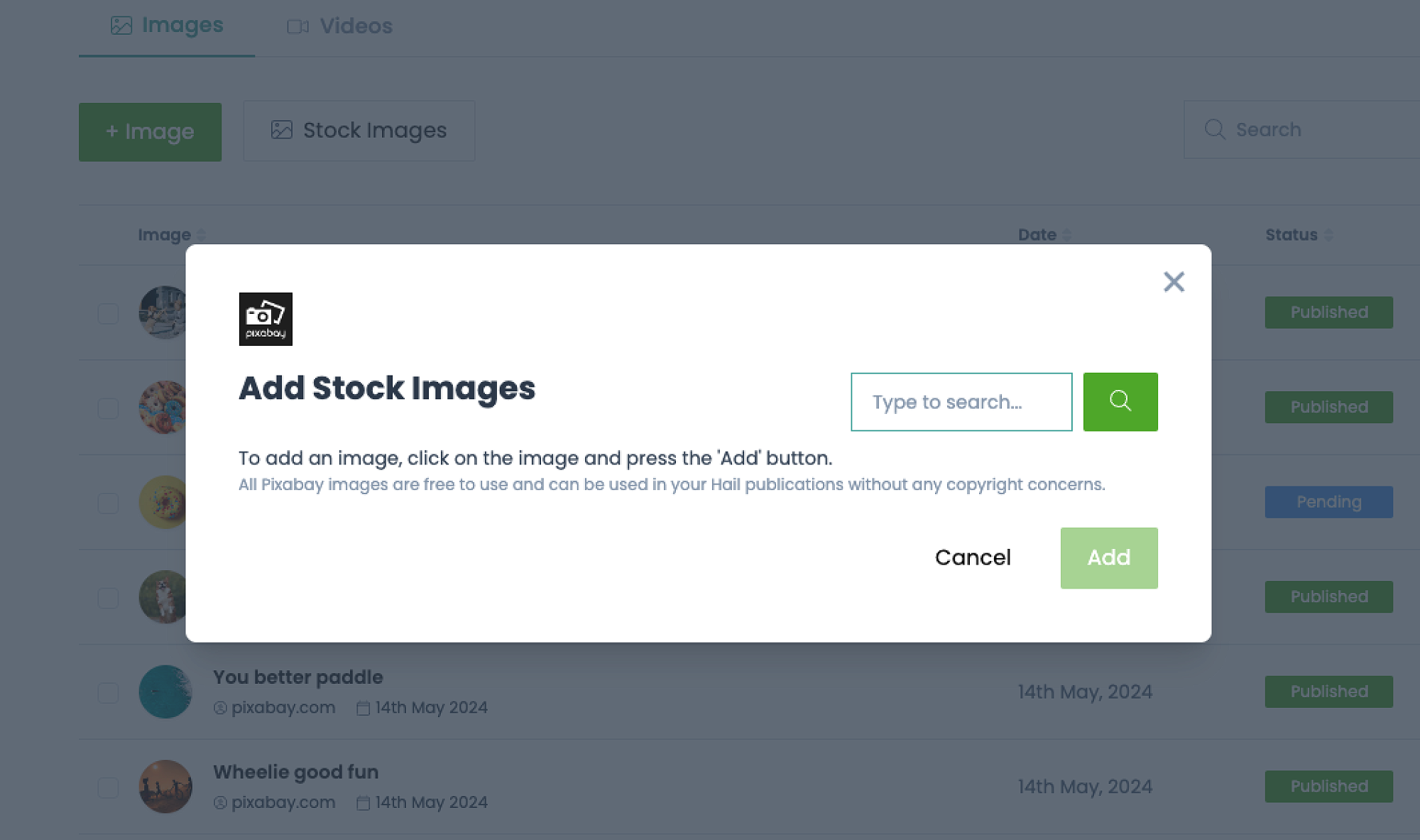Sort by the Status column arrows
The height and width of the screenshot is (840, 1420).
[1328, 235]
